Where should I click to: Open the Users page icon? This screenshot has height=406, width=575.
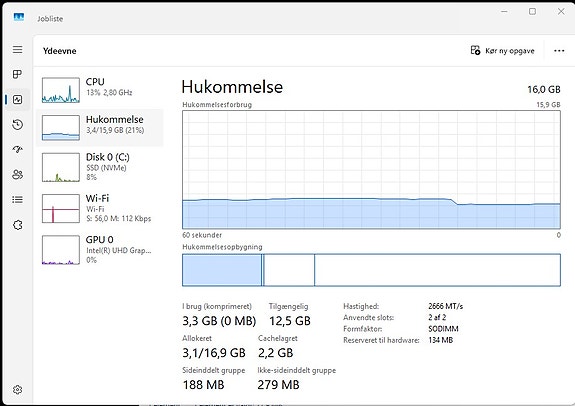coord(17,174)
